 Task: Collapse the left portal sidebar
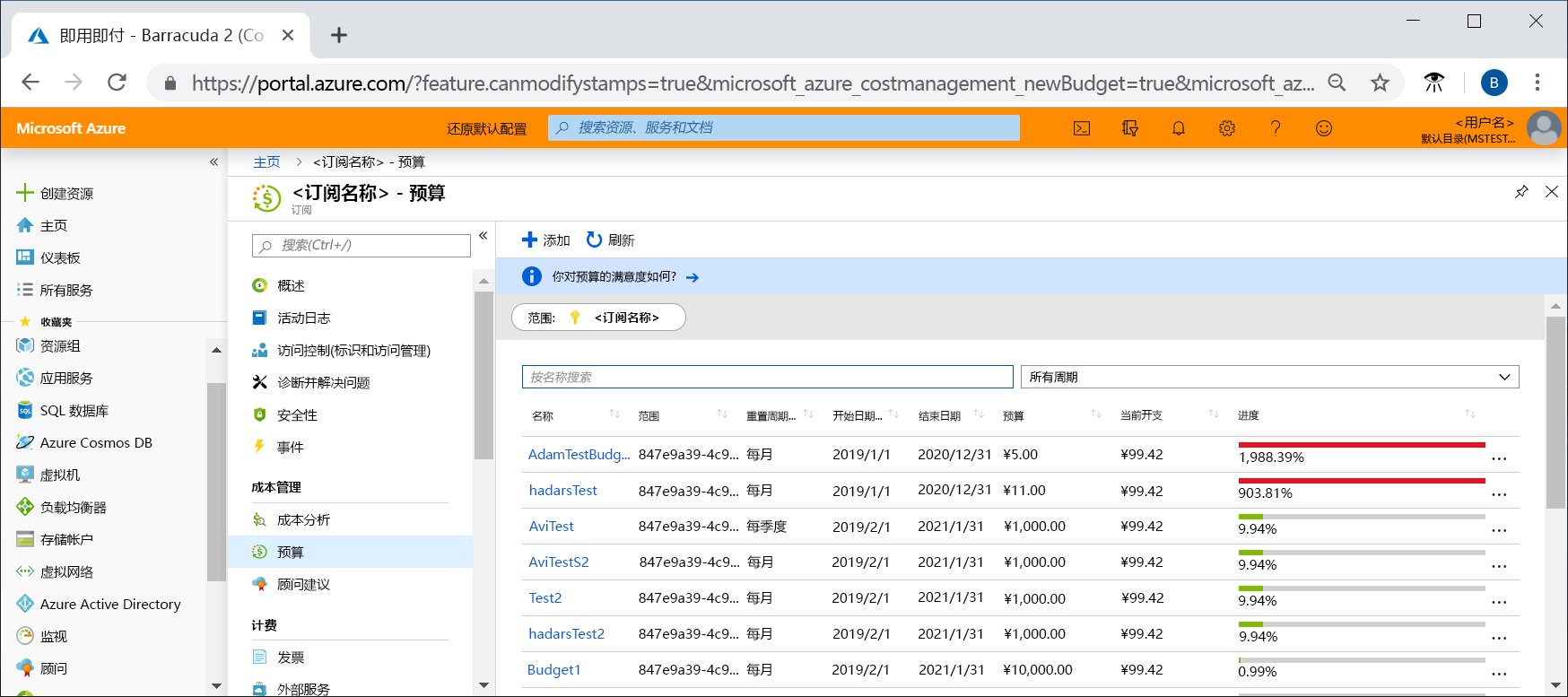click(x=213, y=161)
